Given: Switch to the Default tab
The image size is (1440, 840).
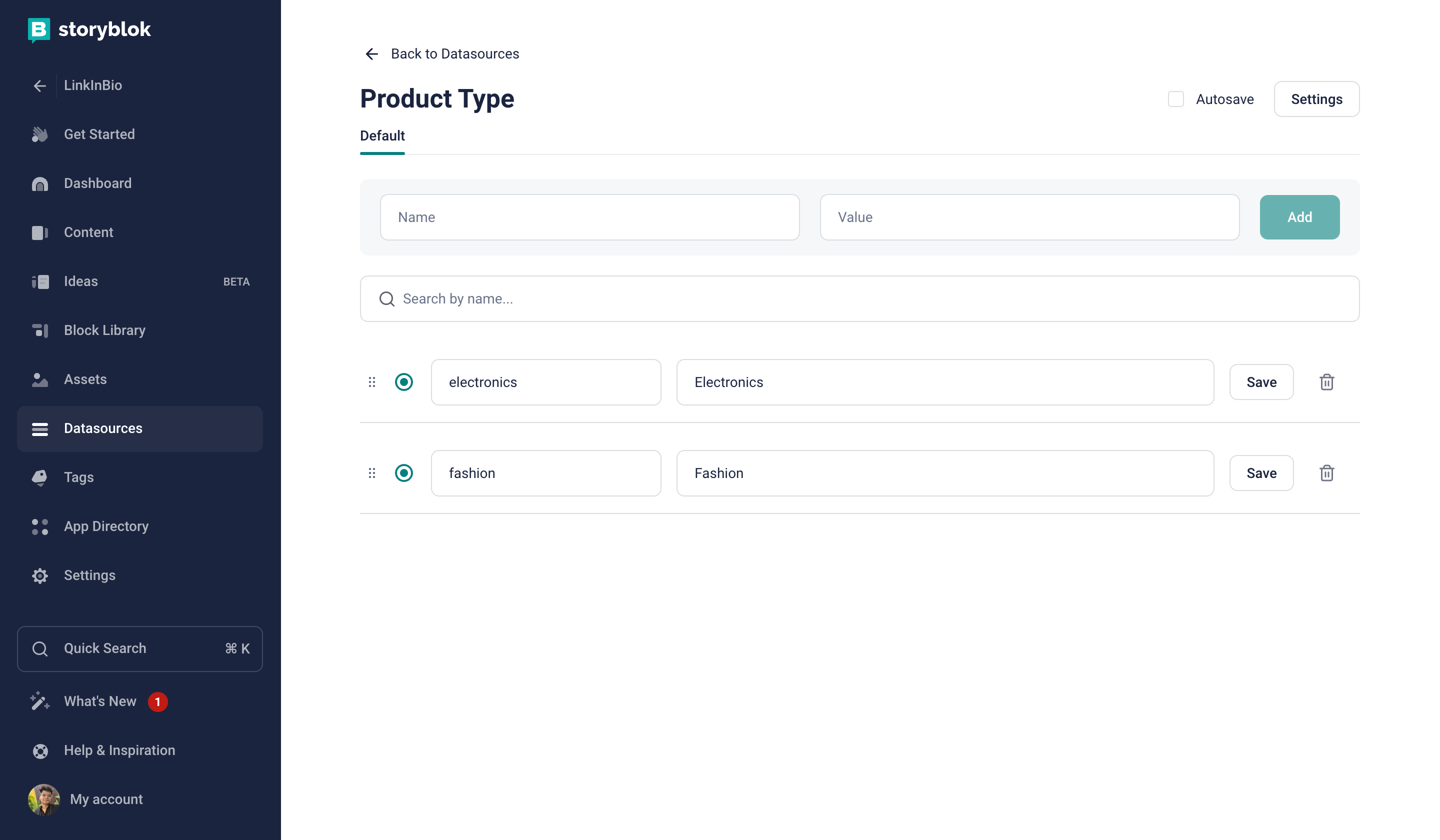Looking at the screenshot, I should click(x=382, y=136).
